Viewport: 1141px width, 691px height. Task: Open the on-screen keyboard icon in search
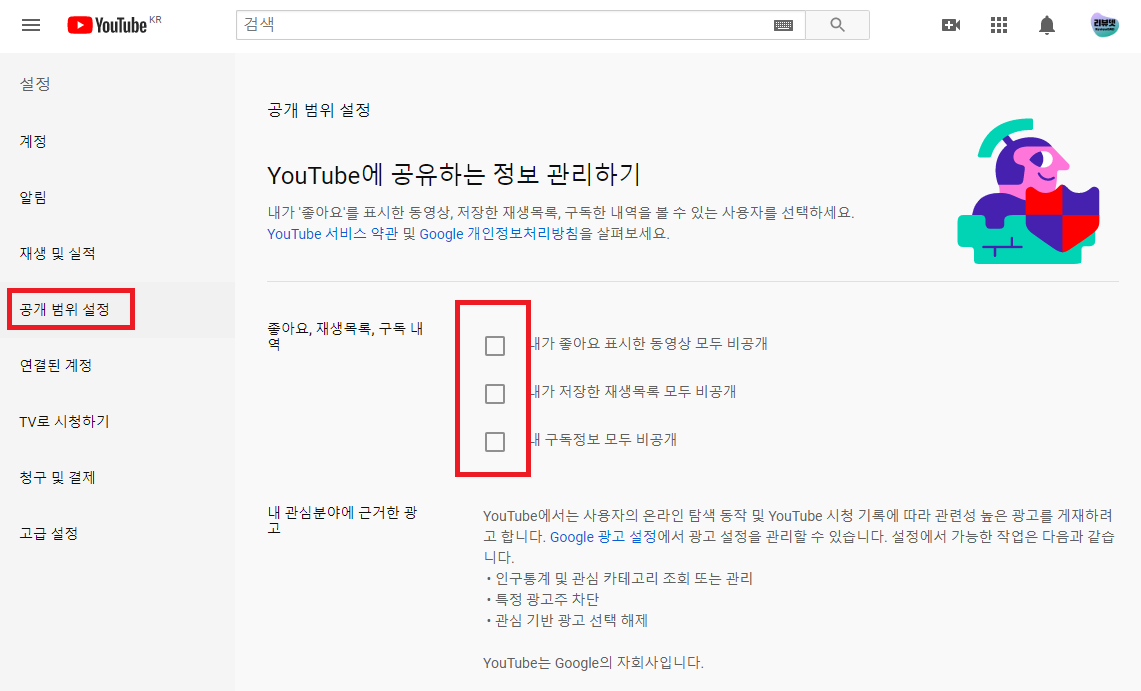[x=783, y=25]
